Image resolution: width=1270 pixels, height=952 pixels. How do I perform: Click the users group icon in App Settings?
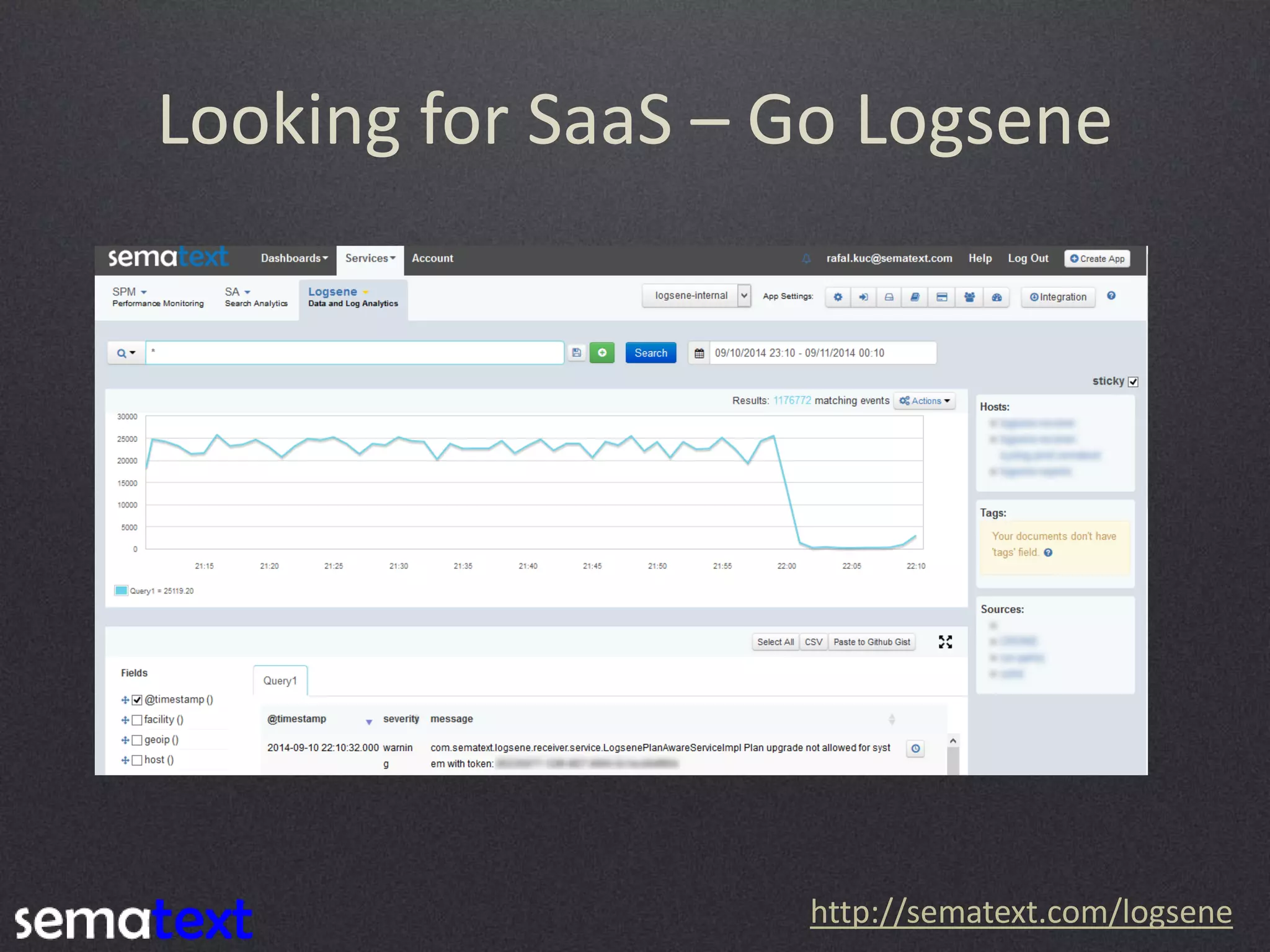click(969, 297)
